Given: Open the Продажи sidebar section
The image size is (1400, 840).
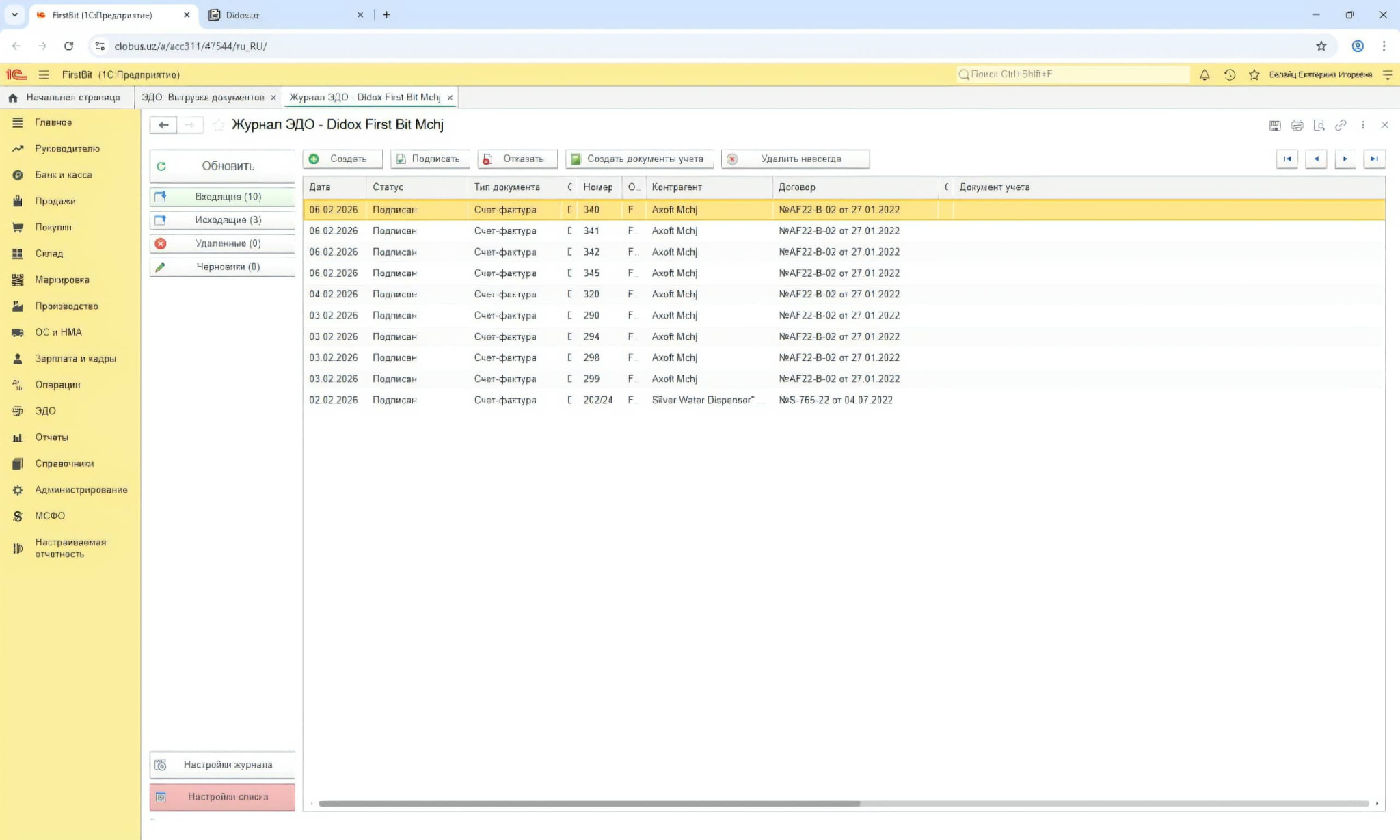Looking at the screenshot, I should point(55,201).
